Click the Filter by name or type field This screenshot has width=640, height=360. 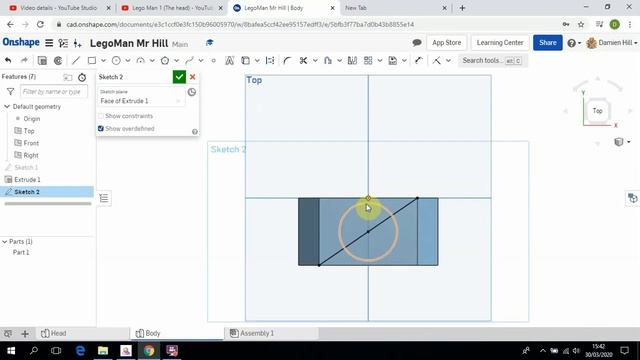[53, 91]
